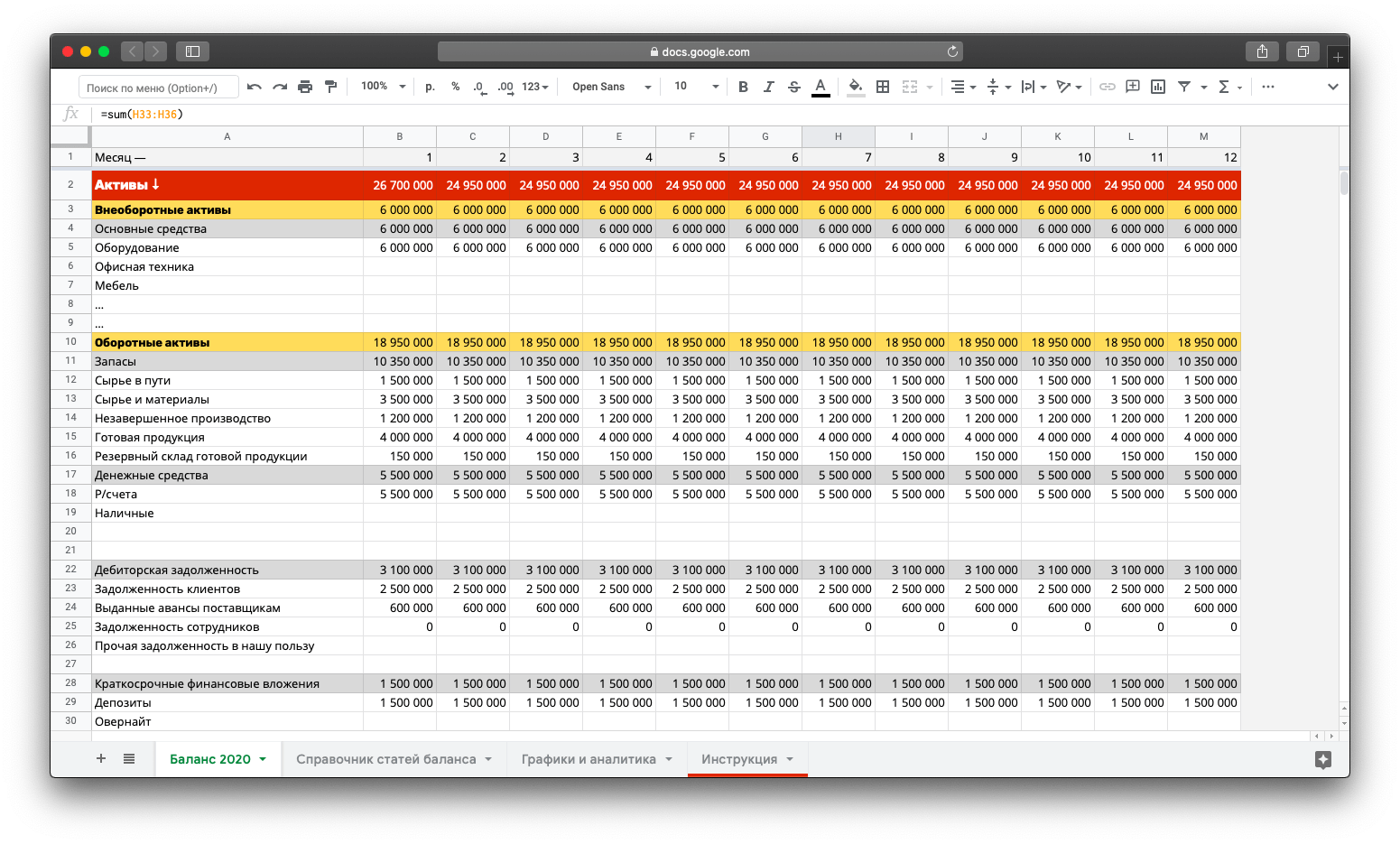Open the Explore star button bottom right
Viewport: 1400px width, 844px height.
[1323, 759]
